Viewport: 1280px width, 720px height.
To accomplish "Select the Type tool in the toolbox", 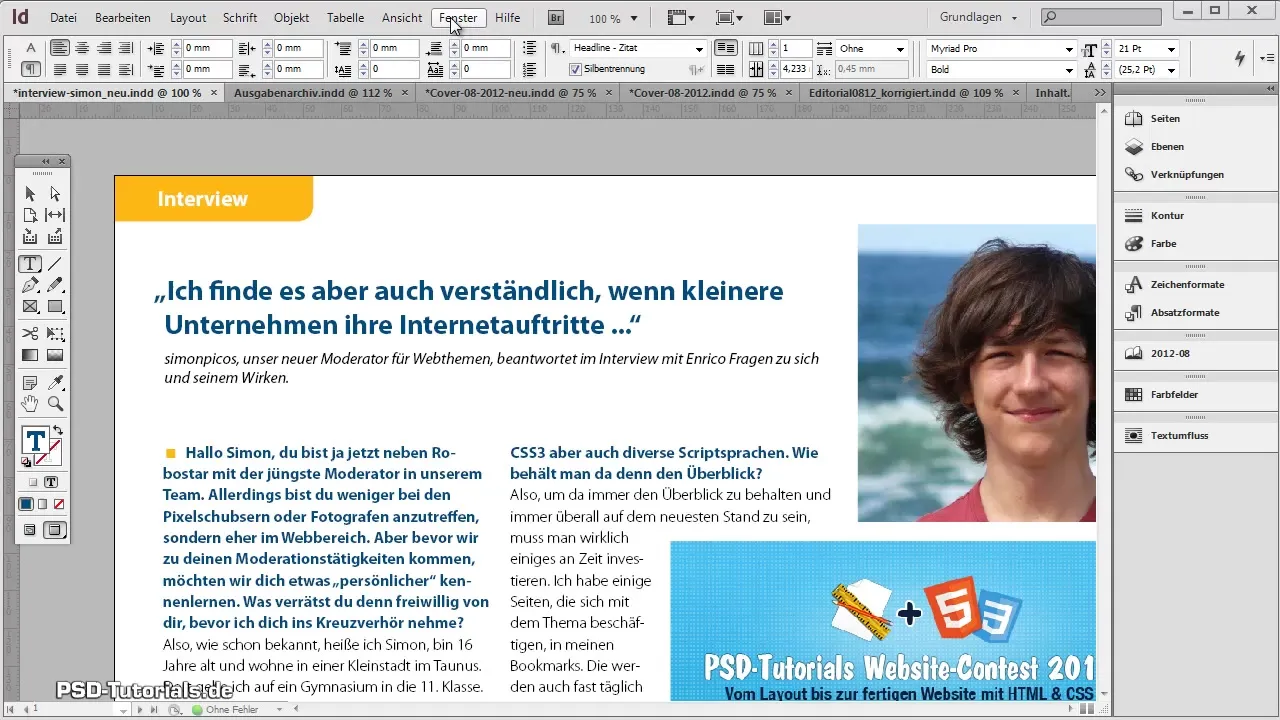I will [30, 264].
